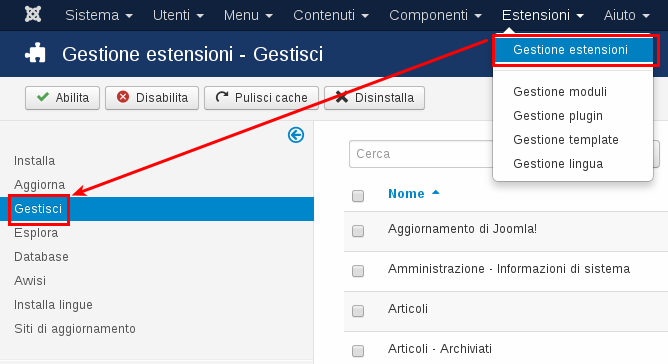668x364 pixels.
Task: Open the Sistema dropdown menu
Action: click(x=99, y=15)
